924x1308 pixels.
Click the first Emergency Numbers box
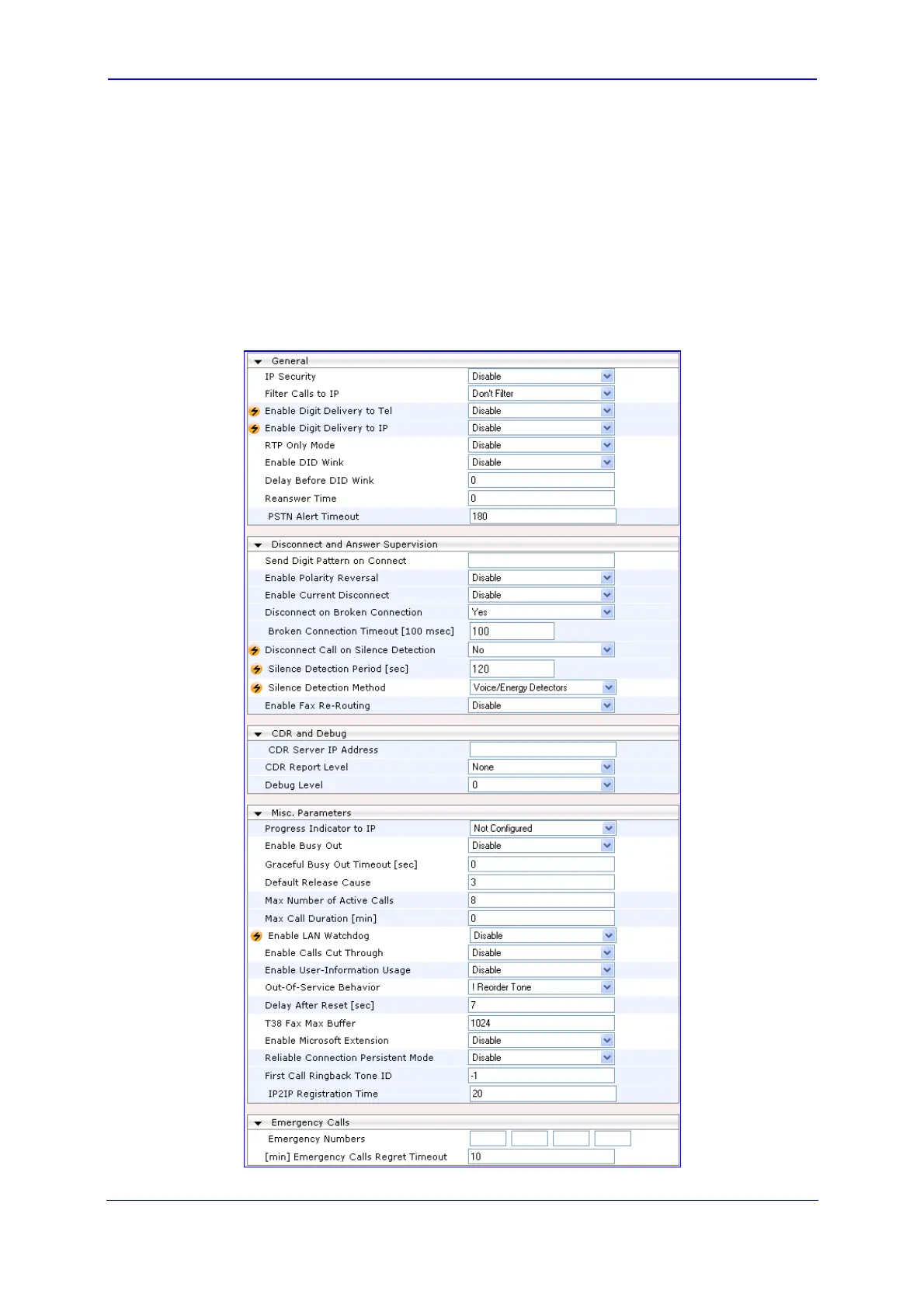tap(488, 1139)
